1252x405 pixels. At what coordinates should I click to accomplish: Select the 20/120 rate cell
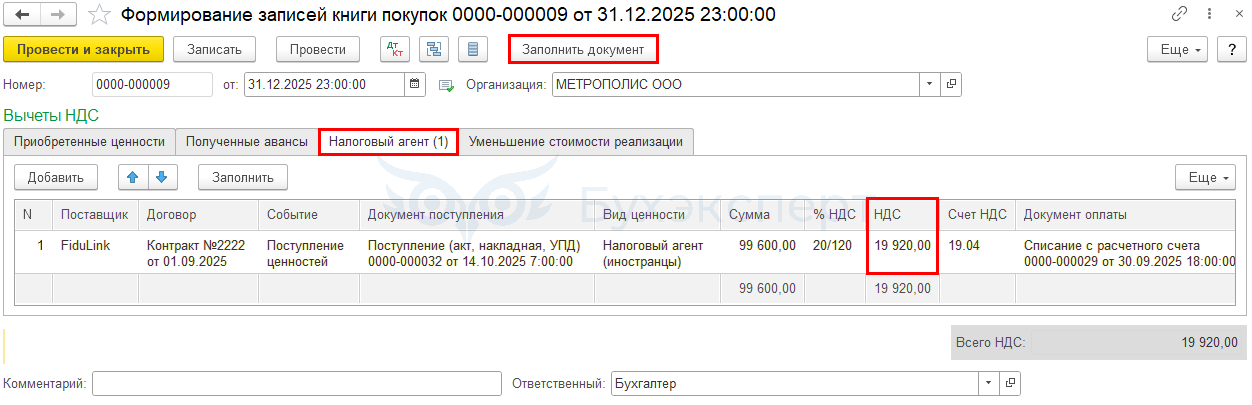pyautogui.click(x=834, y=252)
